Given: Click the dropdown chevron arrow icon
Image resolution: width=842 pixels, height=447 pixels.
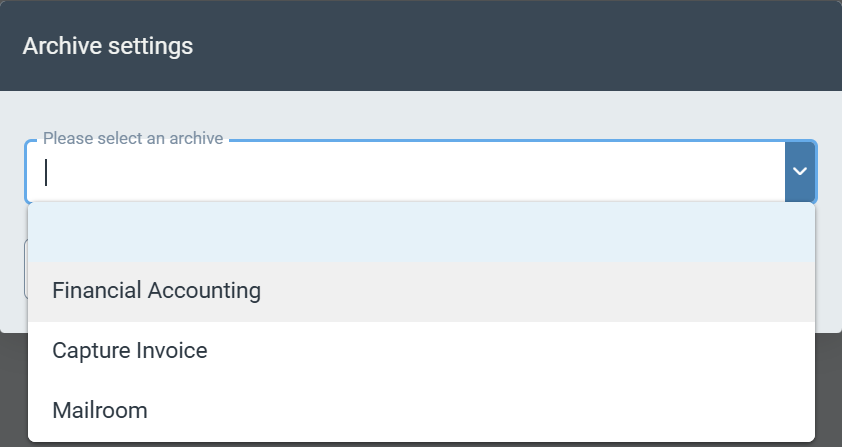Looking at the screenshot, I should tap(800, 171).
